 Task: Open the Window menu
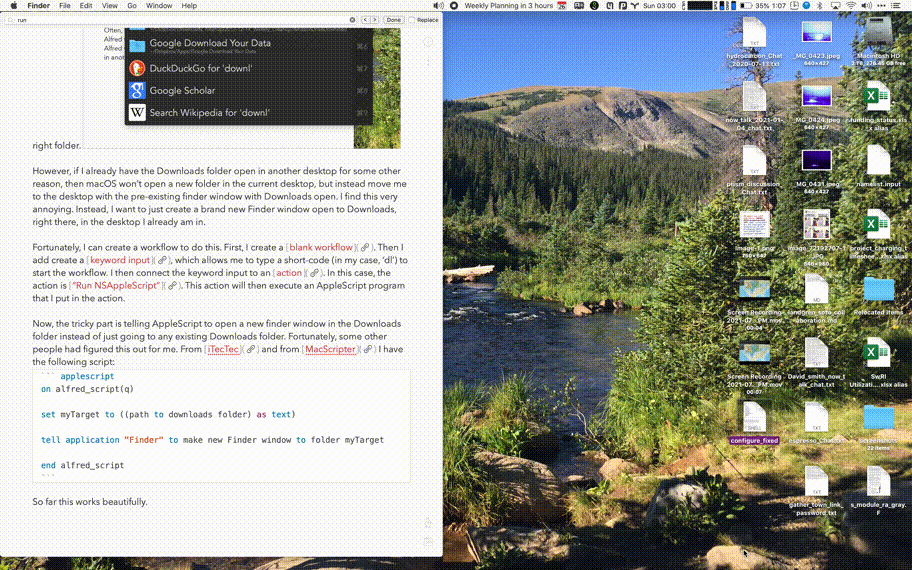[159, 5]
